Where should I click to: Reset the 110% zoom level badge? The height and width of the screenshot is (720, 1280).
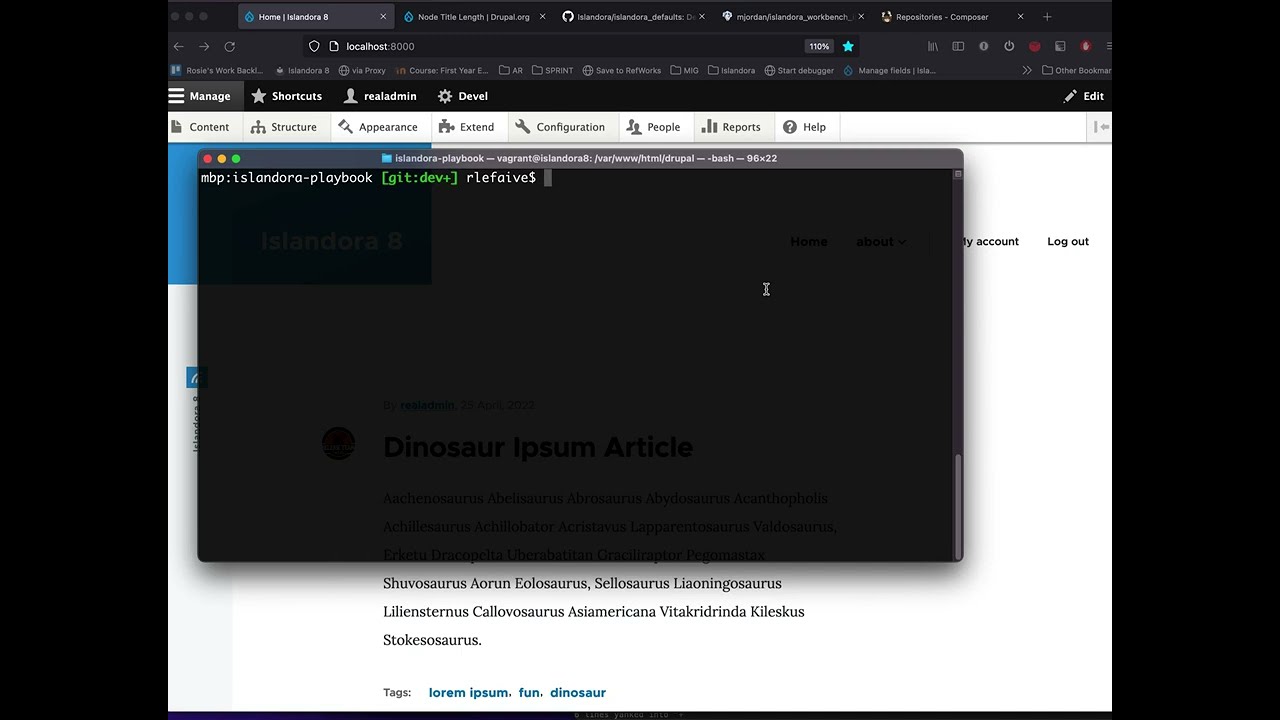(819, 46)
